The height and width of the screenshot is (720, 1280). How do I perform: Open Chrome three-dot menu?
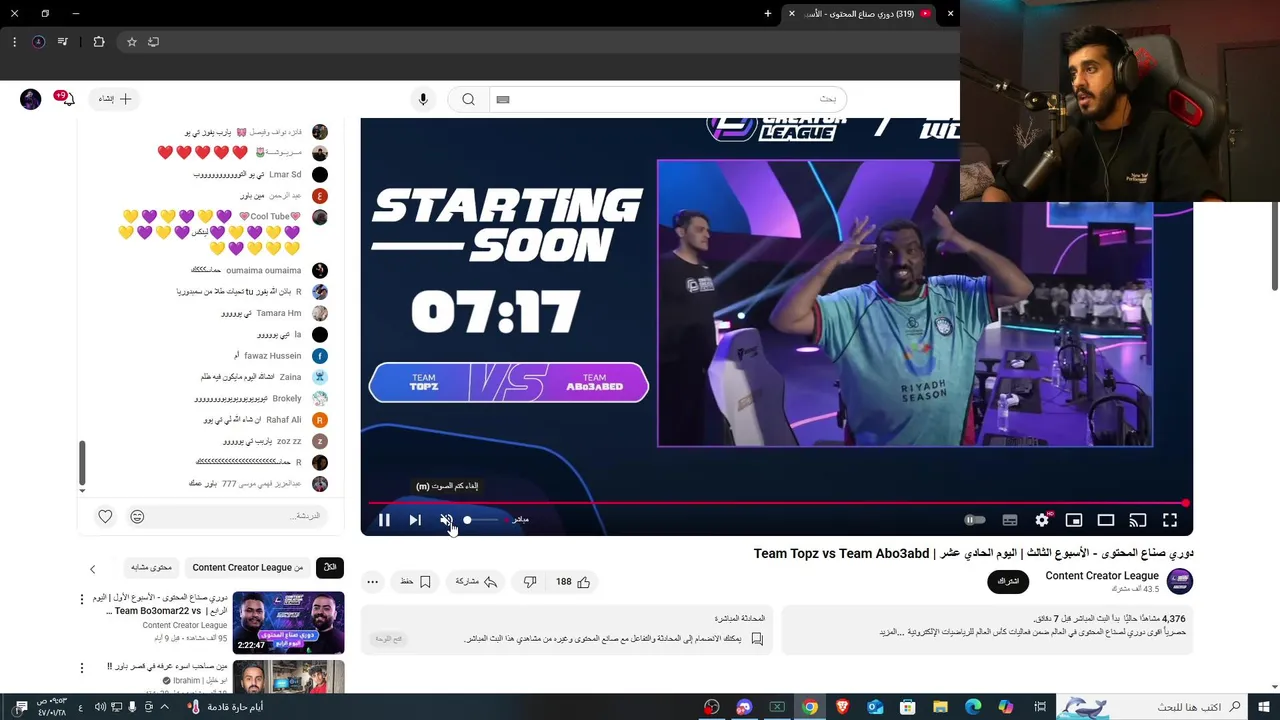[14, 42]
